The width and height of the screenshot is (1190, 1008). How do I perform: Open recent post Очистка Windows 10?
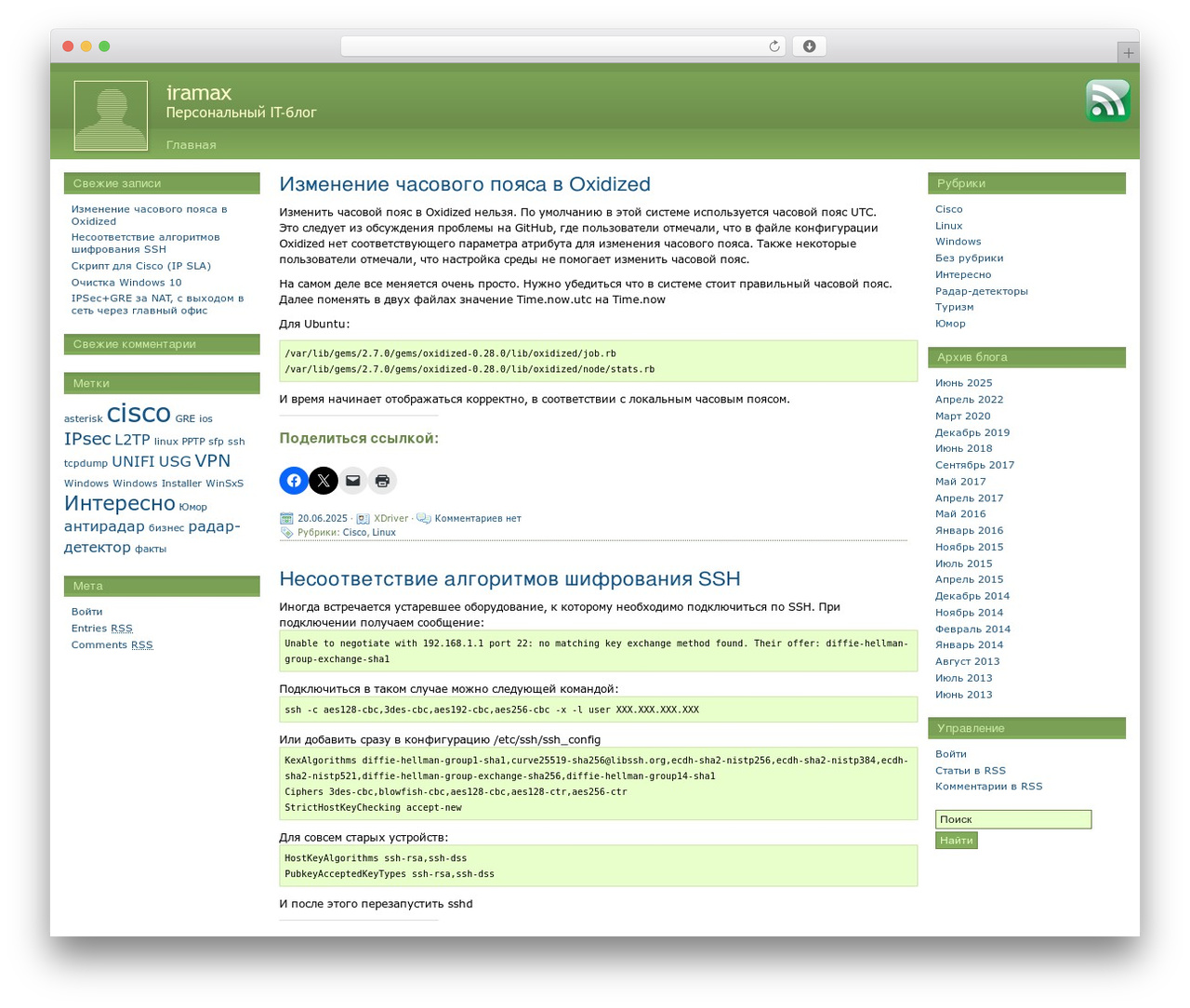[126, 283]
